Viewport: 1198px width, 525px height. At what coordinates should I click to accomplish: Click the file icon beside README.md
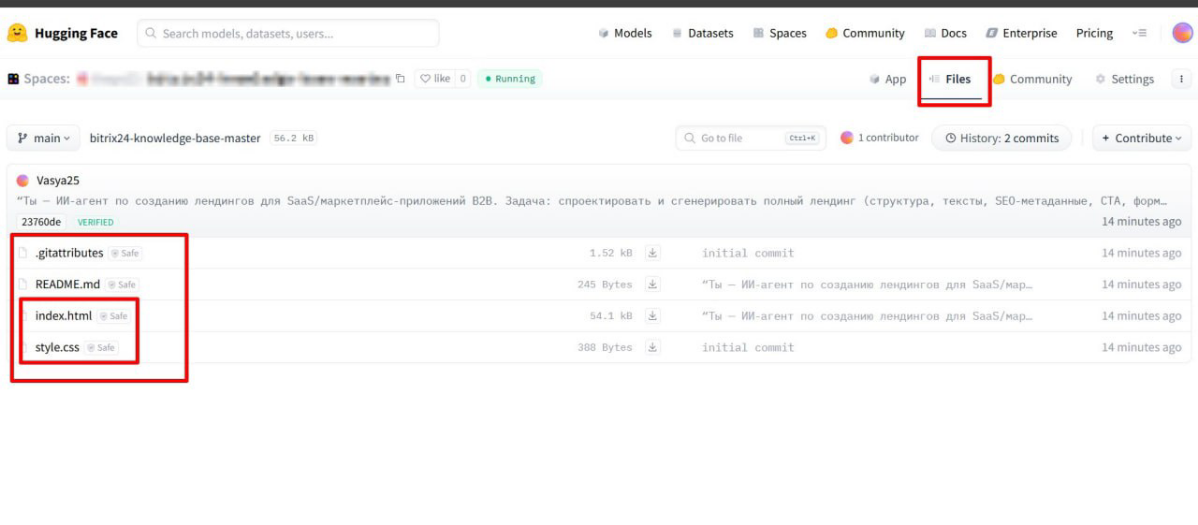pos(23,284)
